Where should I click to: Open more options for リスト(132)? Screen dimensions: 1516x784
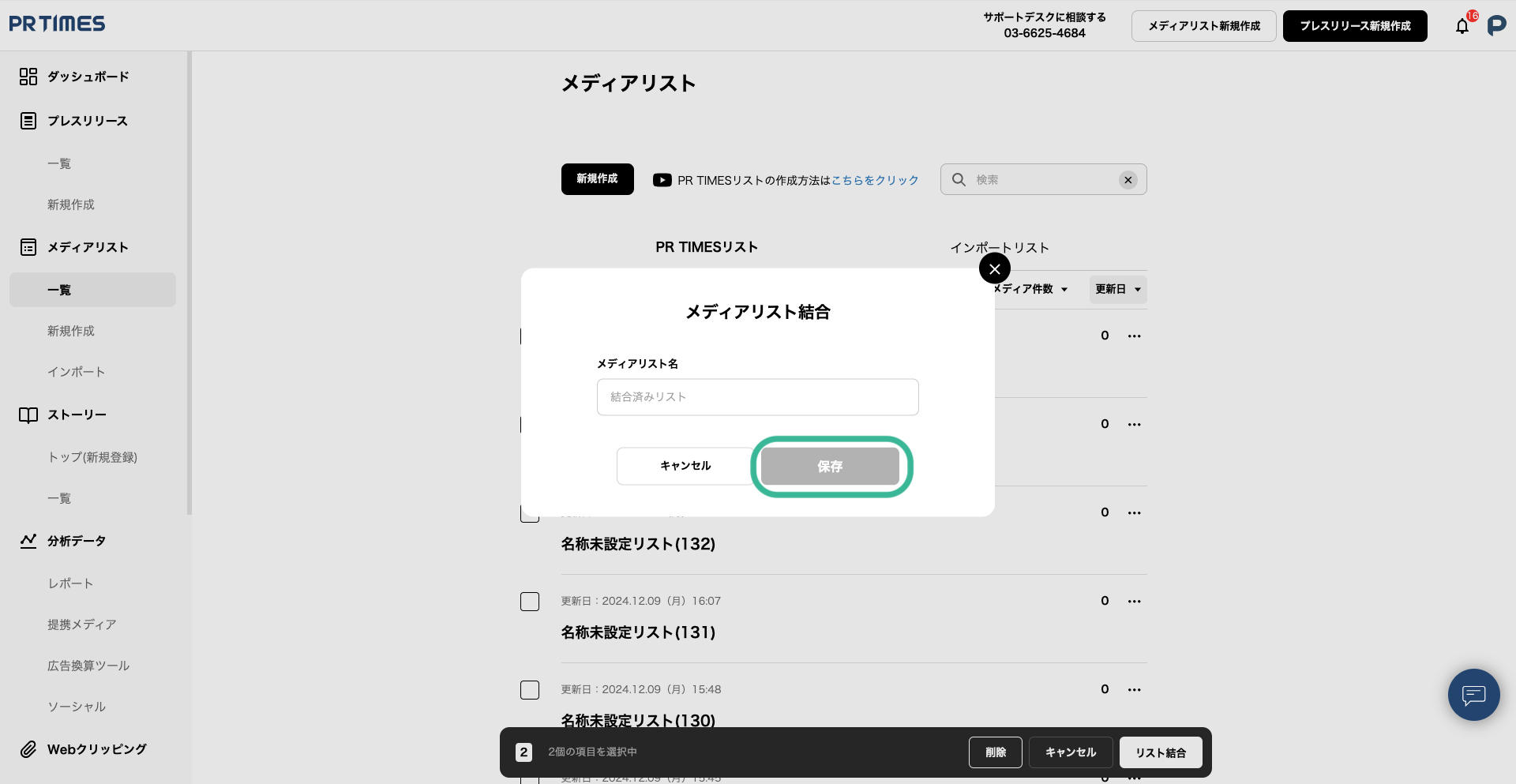point(1135,513)
